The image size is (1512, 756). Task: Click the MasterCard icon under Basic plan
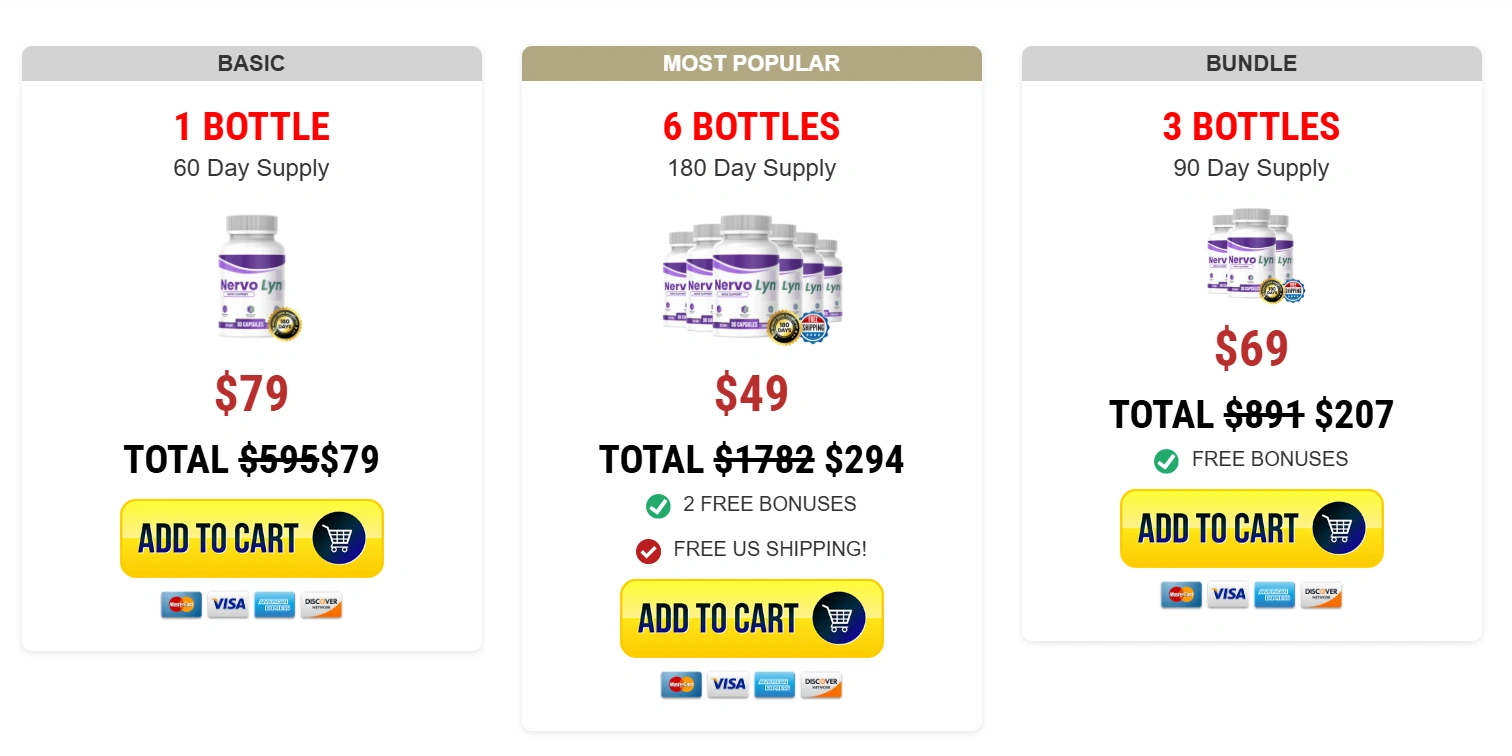181,605
